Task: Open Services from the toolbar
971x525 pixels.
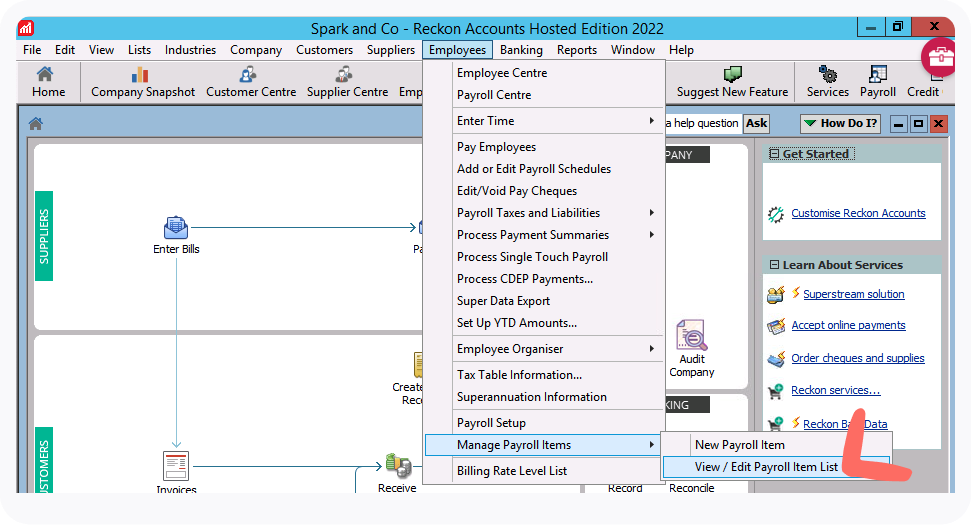Action: [x=827, y=82]
